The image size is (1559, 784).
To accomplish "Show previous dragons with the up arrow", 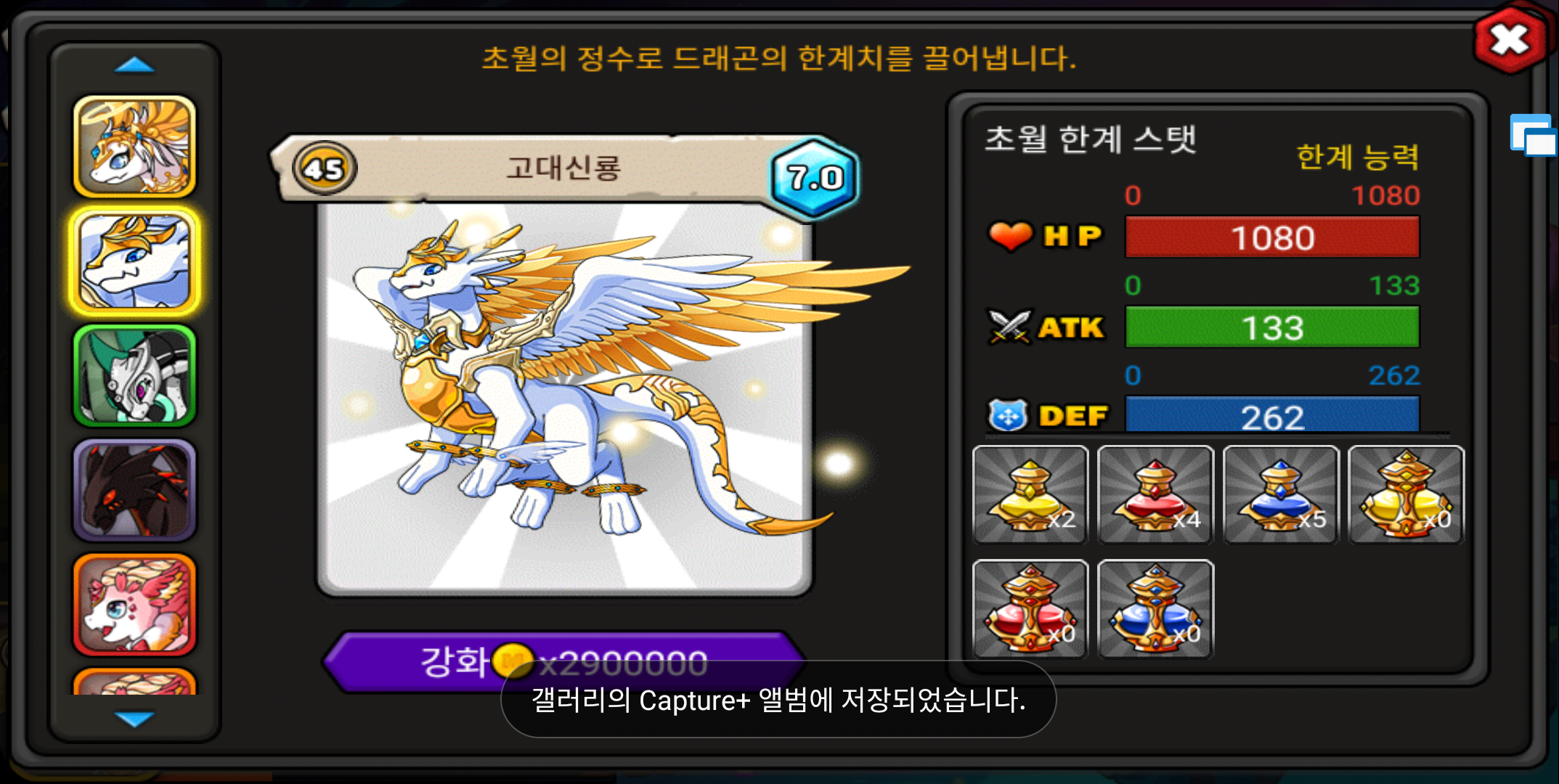I will [x=134, y=66].
